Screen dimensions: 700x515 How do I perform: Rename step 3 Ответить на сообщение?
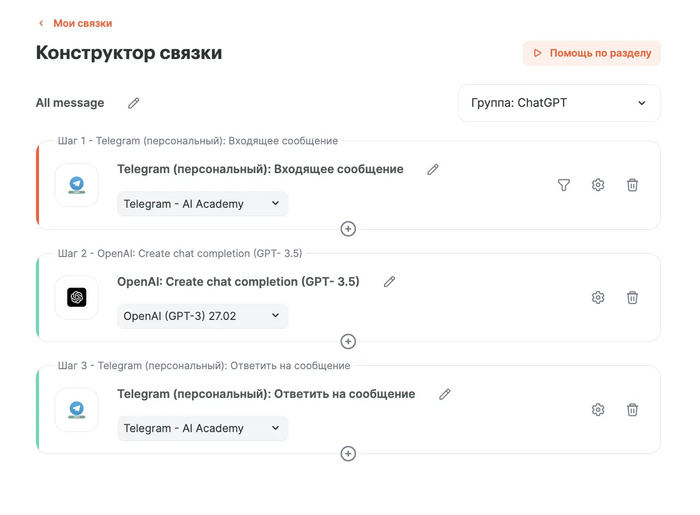point(445,394)
